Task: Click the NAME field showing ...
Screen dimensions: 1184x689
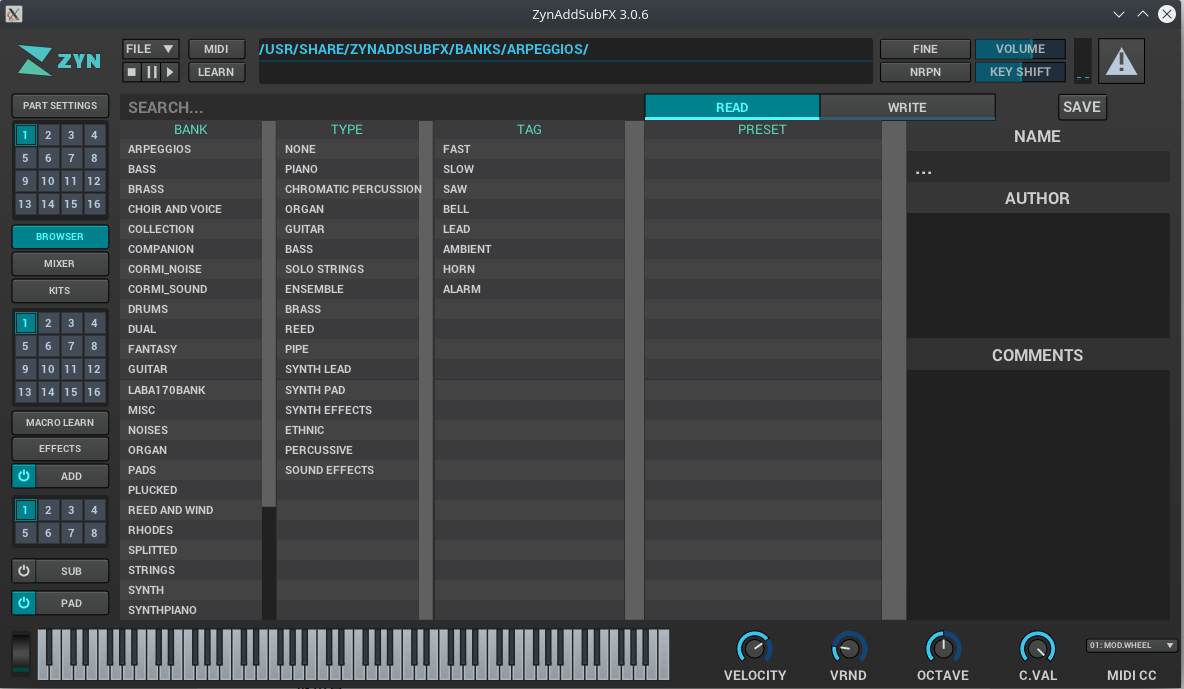Action: [x=1038, y=167]
